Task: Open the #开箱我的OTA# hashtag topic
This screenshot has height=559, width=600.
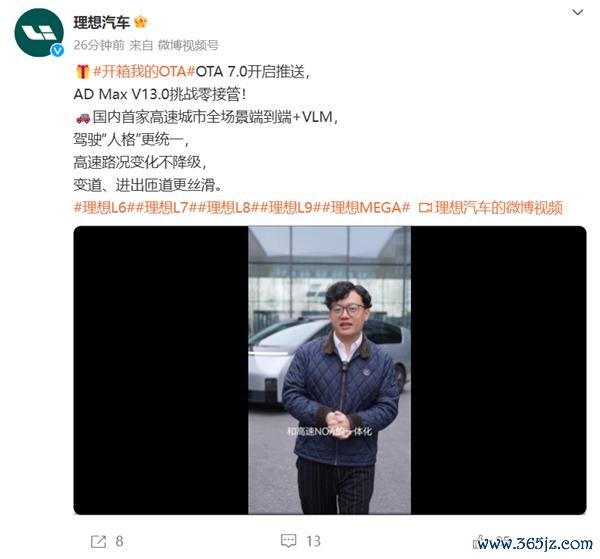Action: [144, 72]
